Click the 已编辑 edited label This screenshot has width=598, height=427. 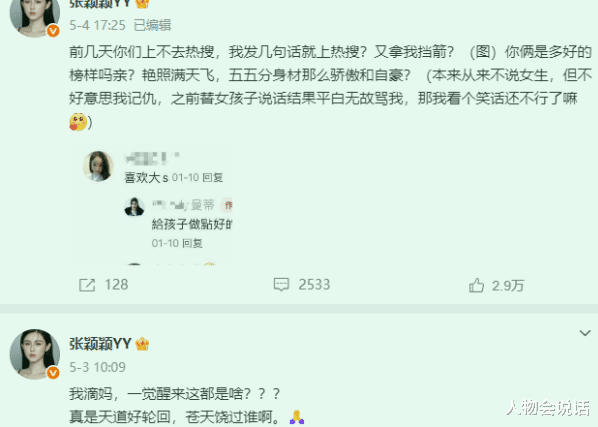coord(153,26)
